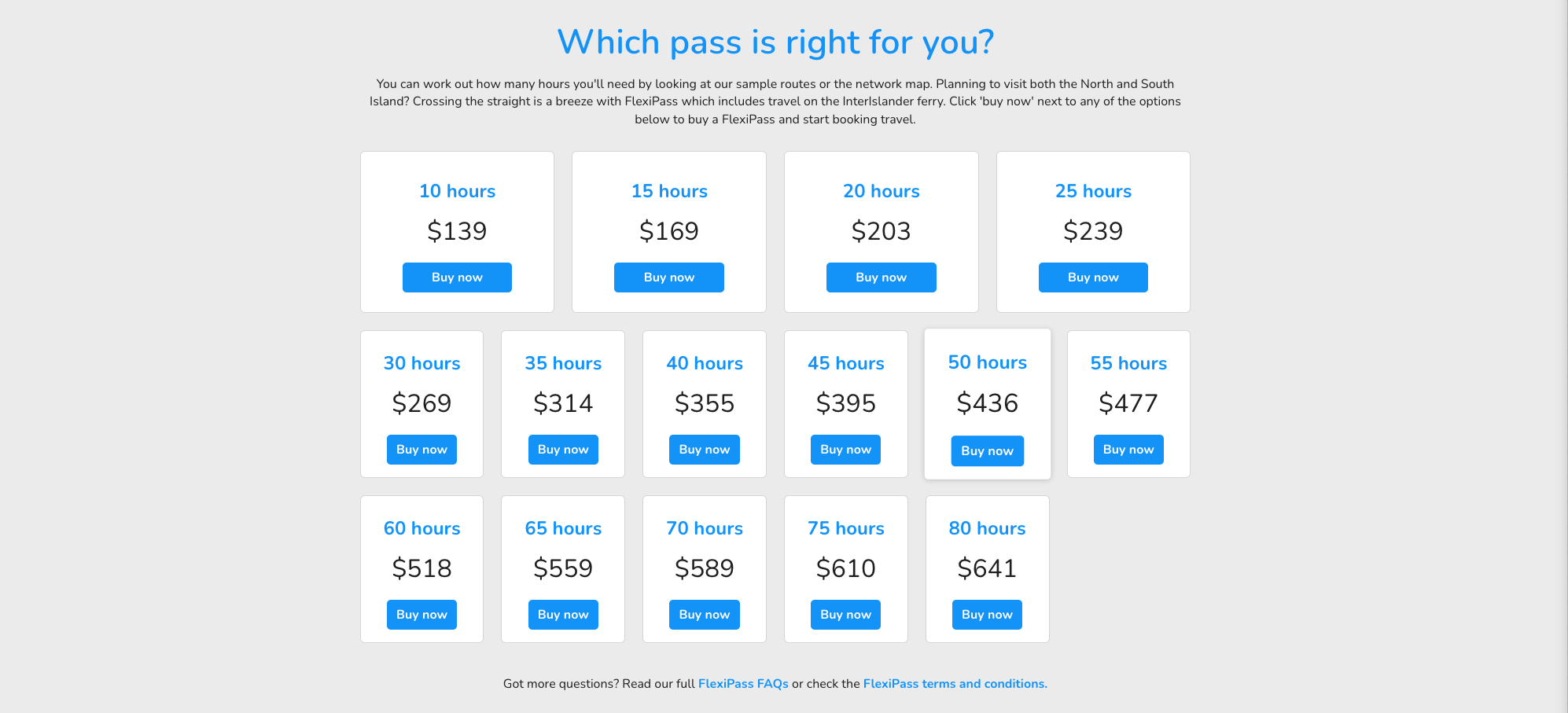The image size is (1568, 713).
Task: Click the 80 hours card title
Action: pos(987,528)
